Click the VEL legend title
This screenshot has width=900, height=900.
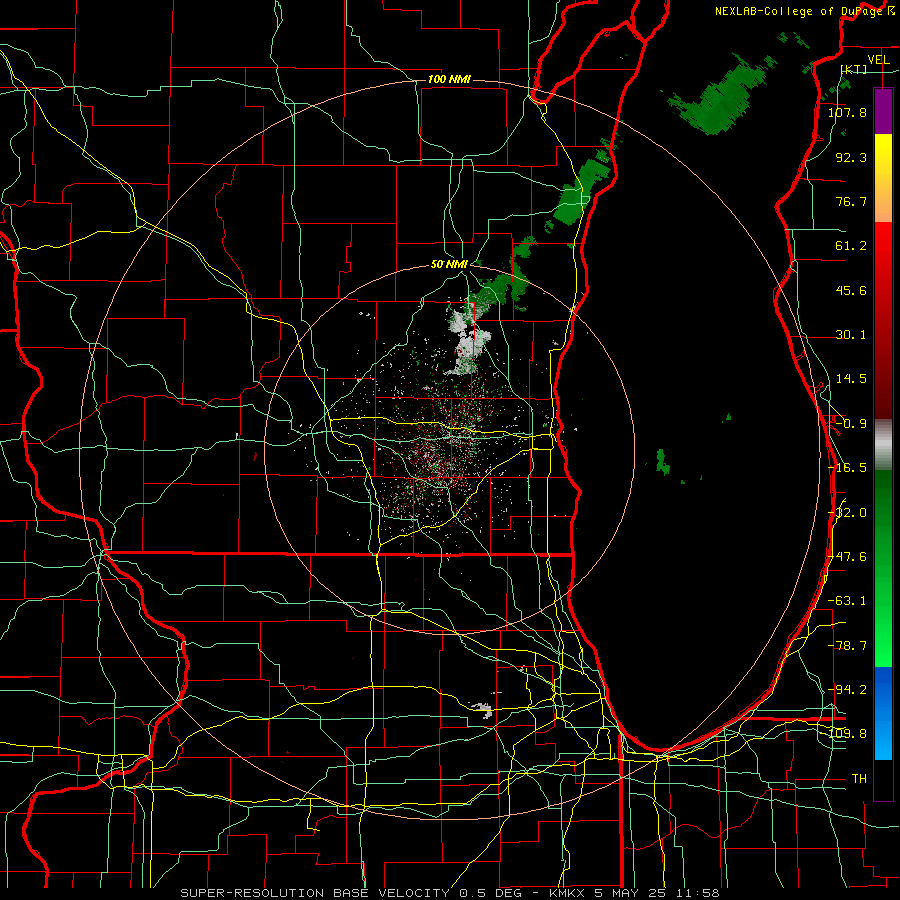click(x=878, y=60)
